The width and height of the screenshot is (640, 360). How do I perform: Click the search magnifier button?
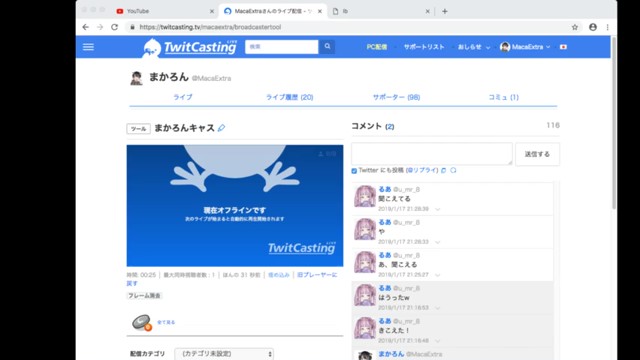pos(327,47)
